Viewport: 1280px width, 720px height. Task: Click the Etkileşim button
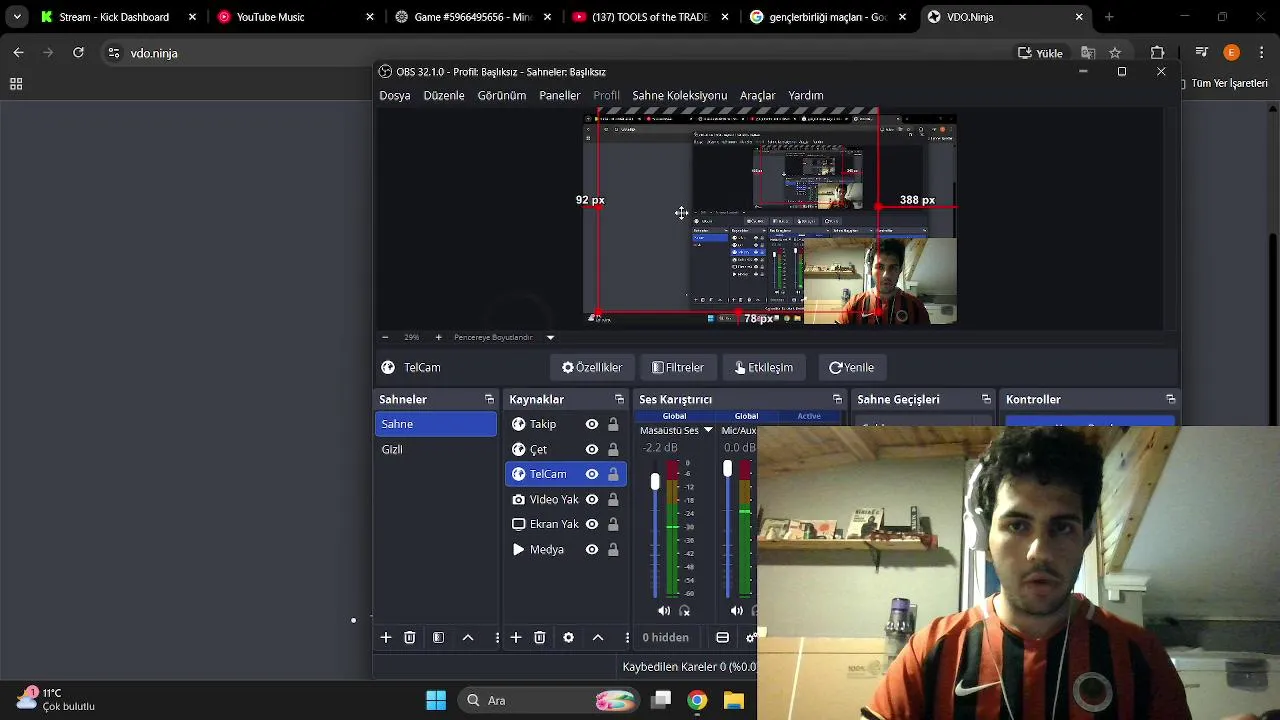coord(764,367)
